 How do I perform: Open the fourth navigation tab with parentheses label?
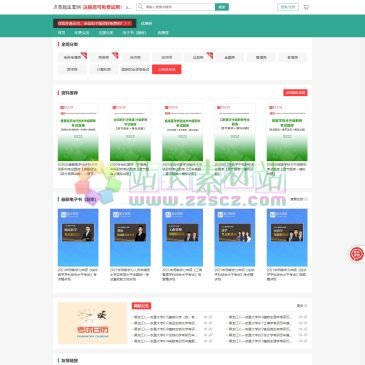click(x=134, y=33)
